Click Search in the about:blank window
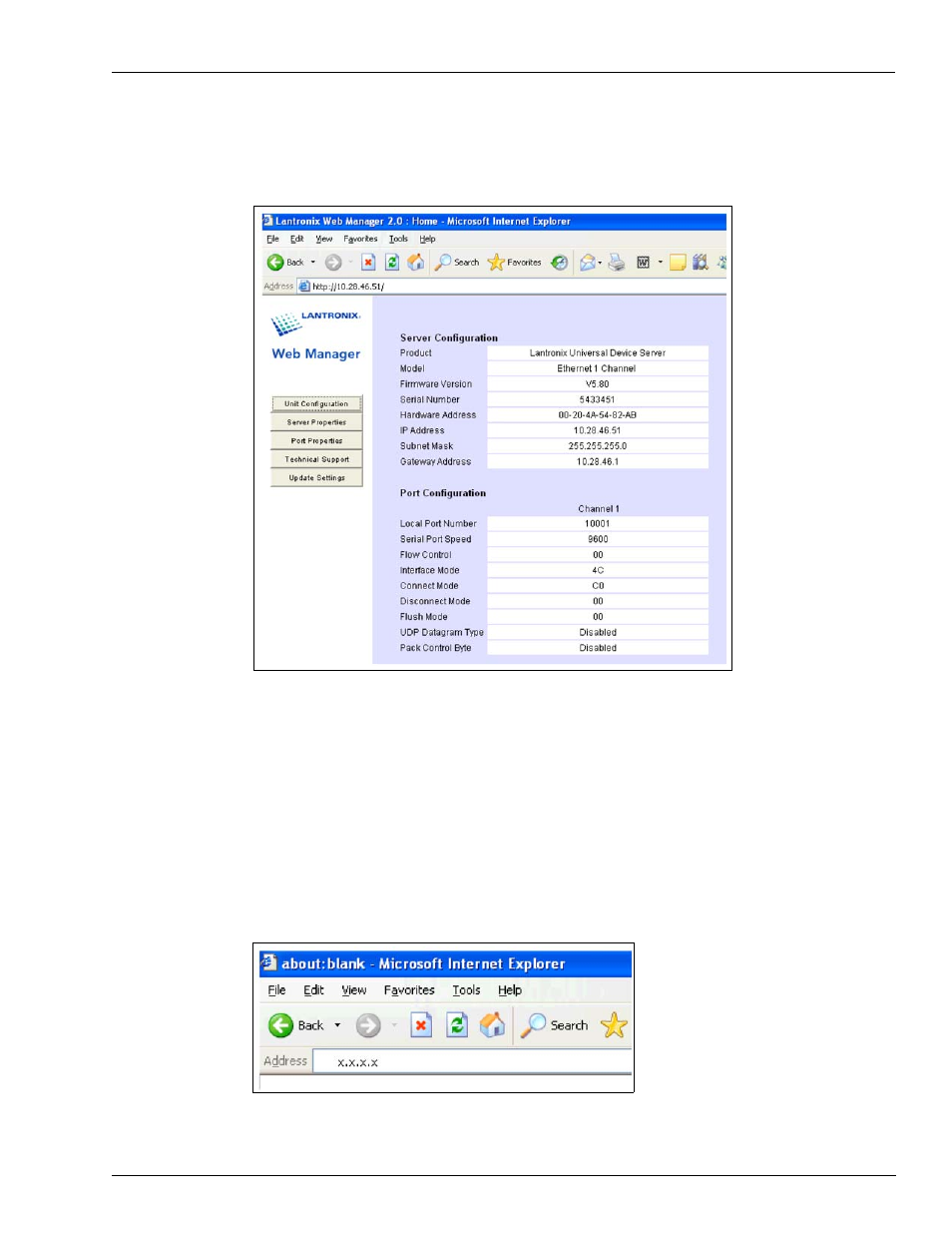 (x=555, y=1025)
